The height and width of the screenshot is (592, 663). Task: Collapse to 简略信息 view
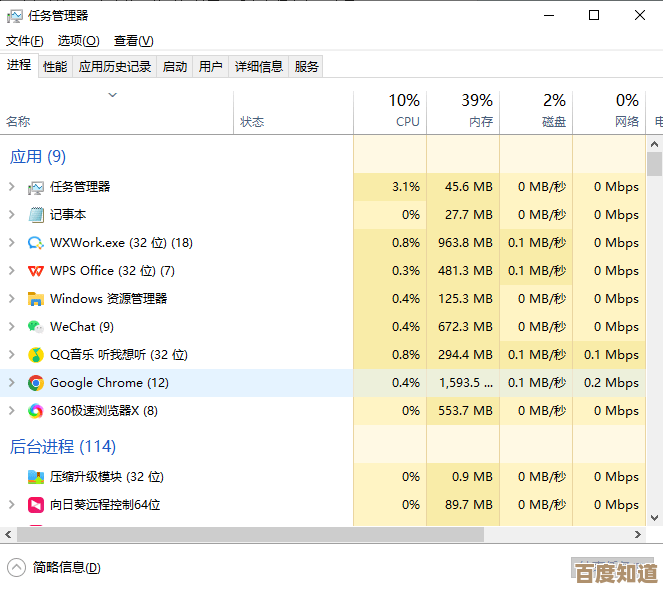click(56, 567)
